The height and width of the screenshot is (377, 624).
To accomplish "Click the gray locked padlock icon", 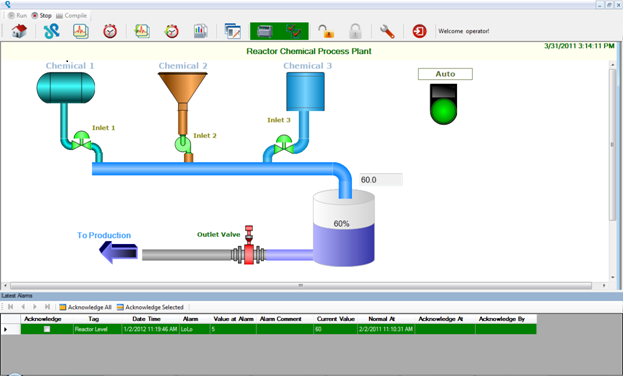I will pos(355,31).
